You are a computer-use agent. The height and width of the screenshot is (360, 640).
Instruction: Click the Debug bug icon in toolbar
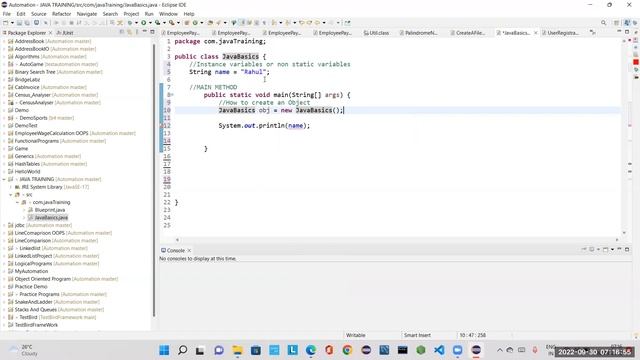point(130,23)
